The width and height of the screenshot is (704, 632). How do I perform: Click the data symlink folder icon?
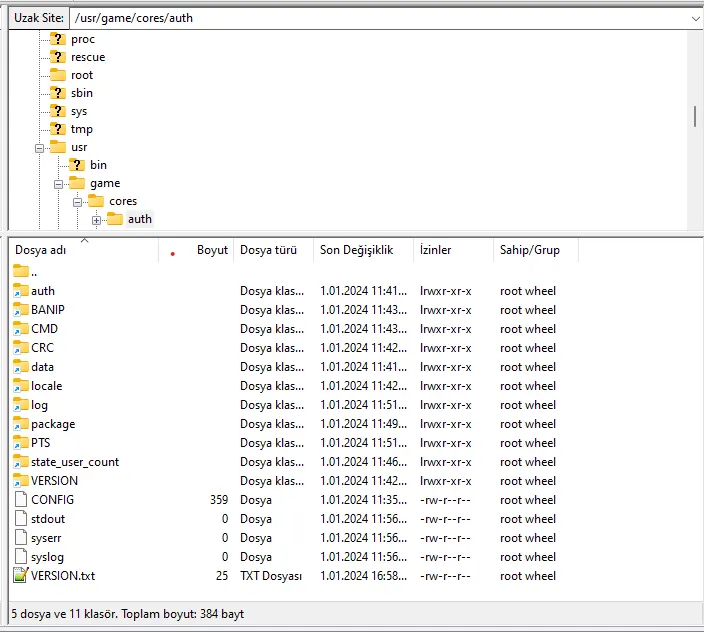(x=21, y=366)
